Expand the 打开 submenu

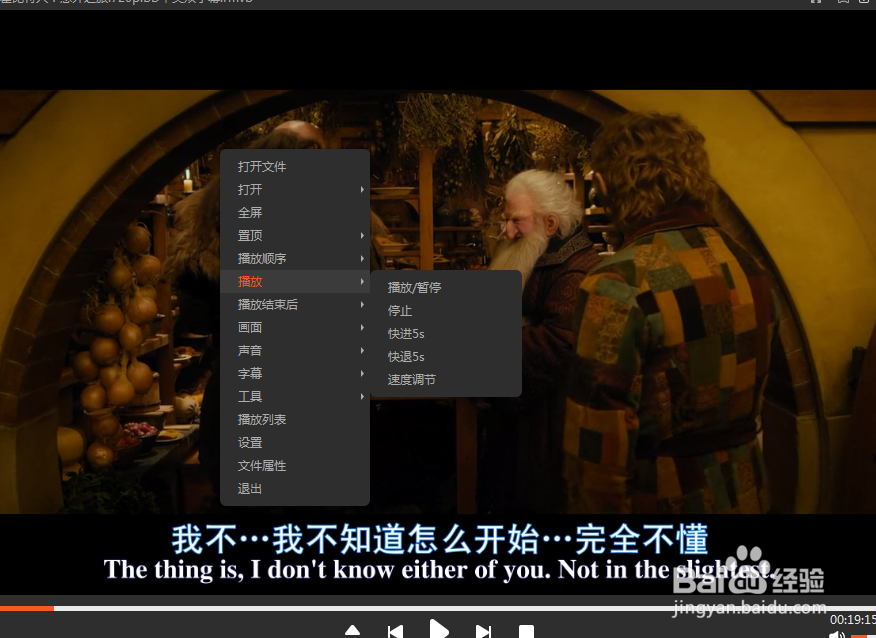point(295,189)
